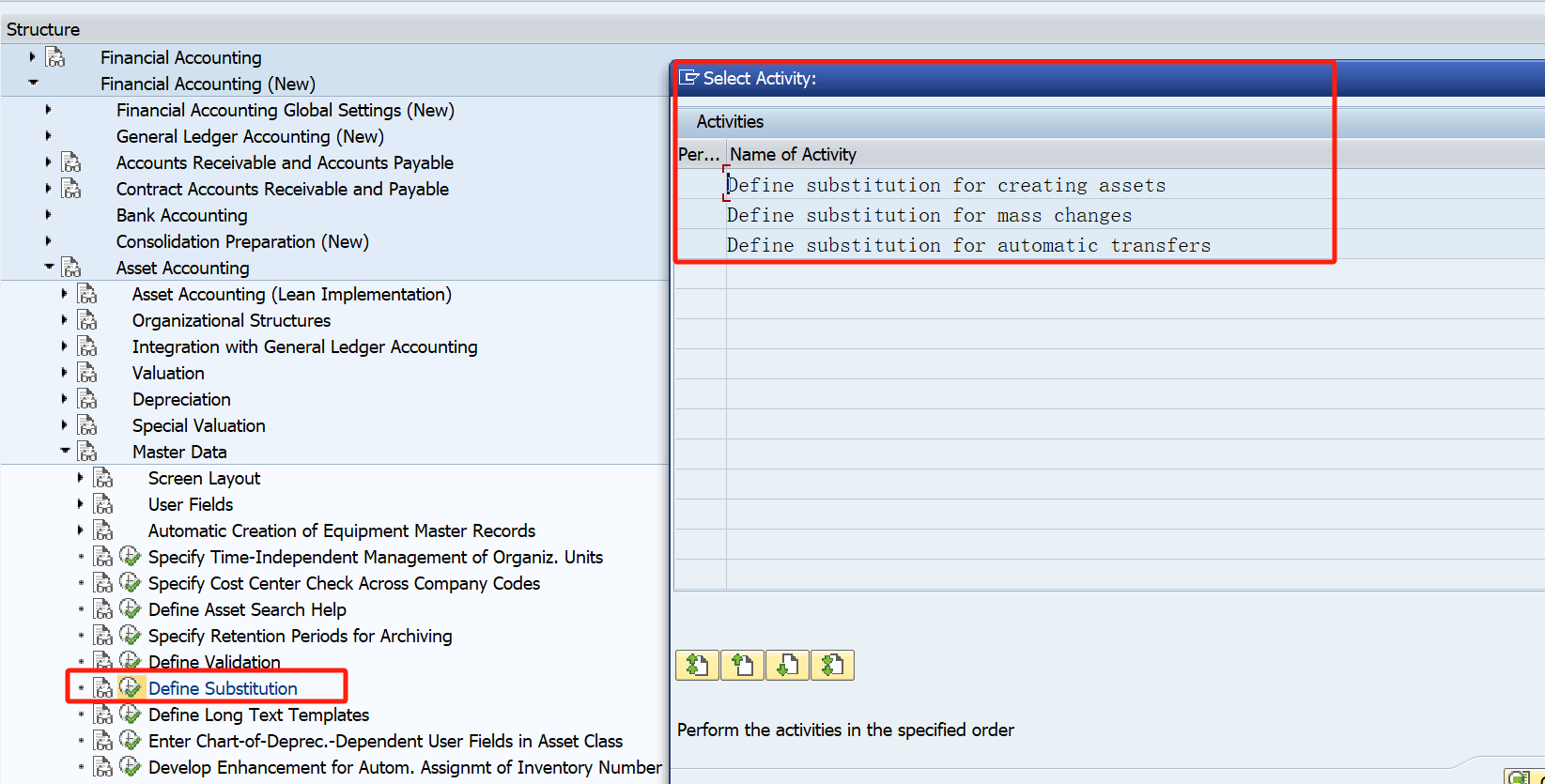
Task: Open documentation icon for Asset Accounting node
Action: [x=71, y=268]
